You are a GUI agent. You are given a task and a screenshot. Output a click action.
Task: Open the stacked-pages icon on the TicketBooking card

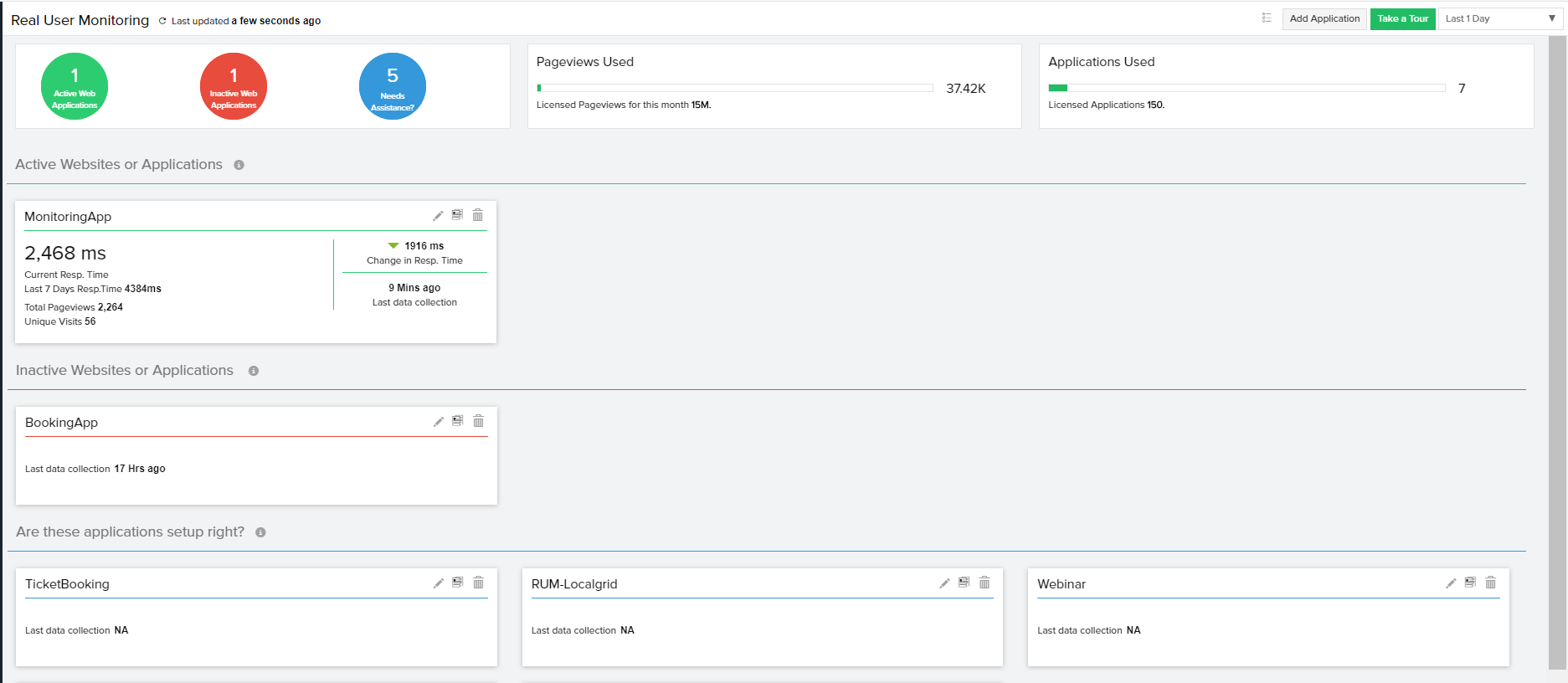(x=458, y=583)
